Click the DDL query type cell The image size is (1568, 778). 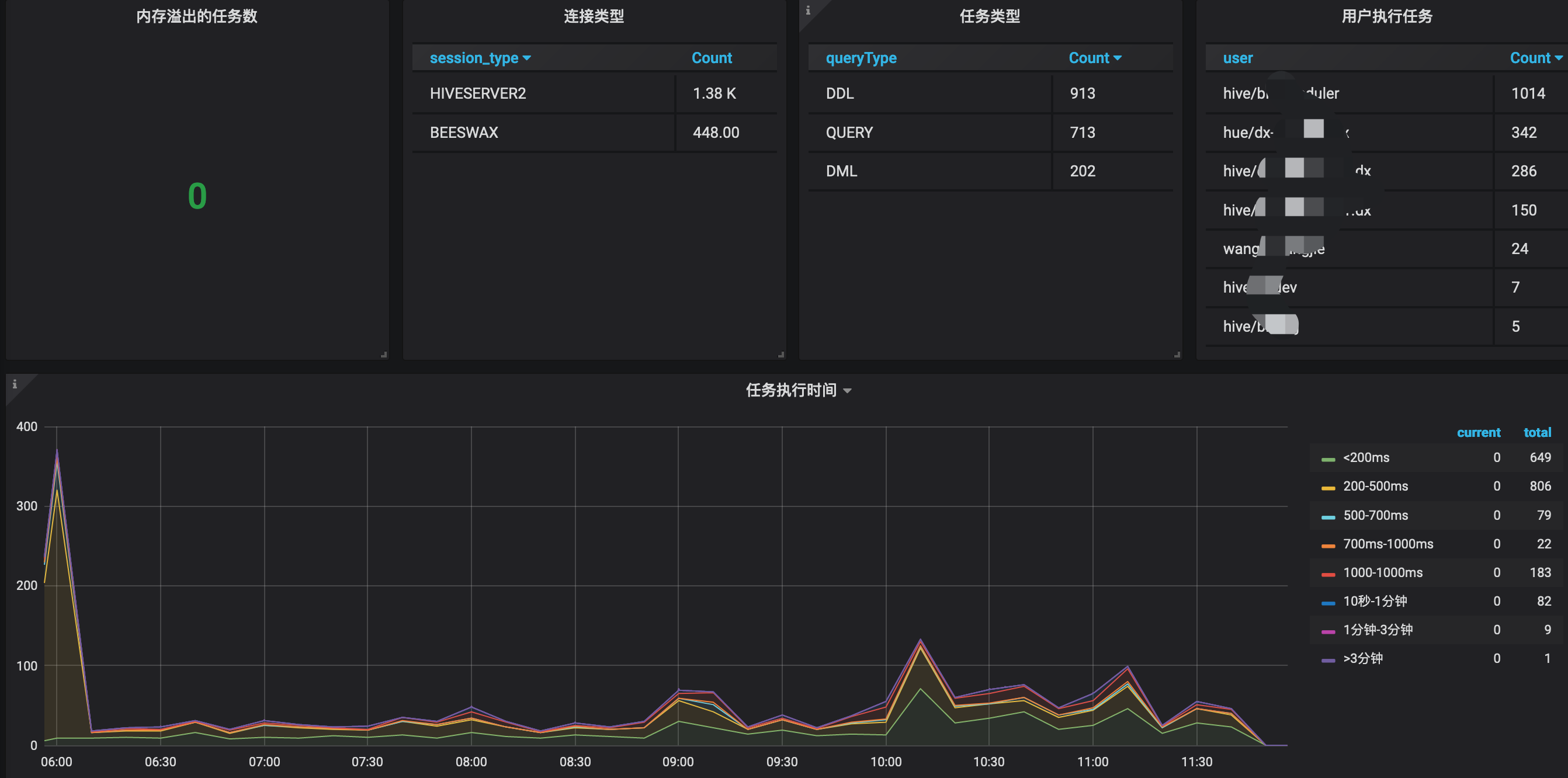point(929,93)
